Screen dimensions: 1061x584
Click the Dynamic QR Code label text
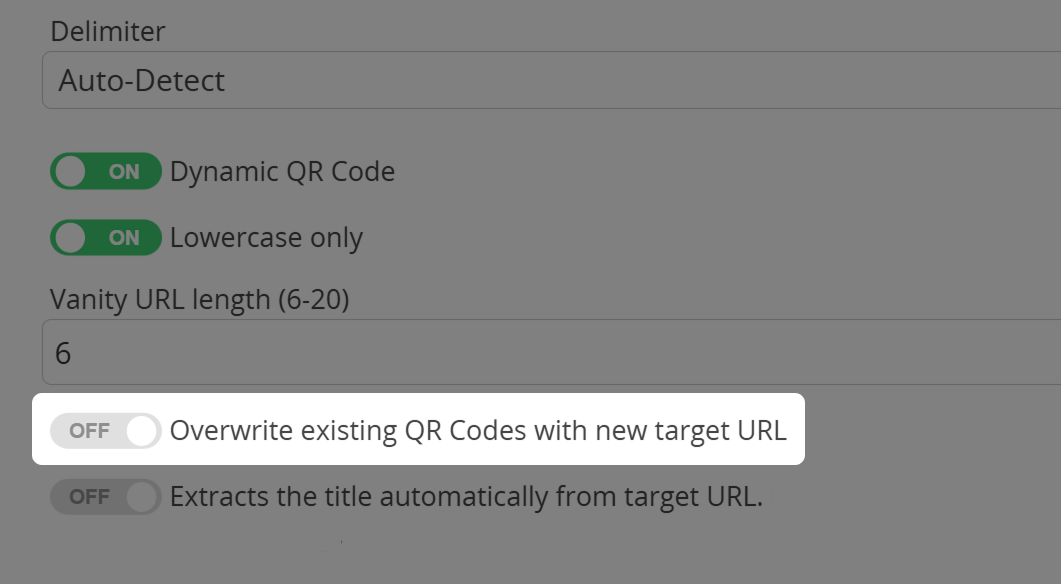(282, 171)
